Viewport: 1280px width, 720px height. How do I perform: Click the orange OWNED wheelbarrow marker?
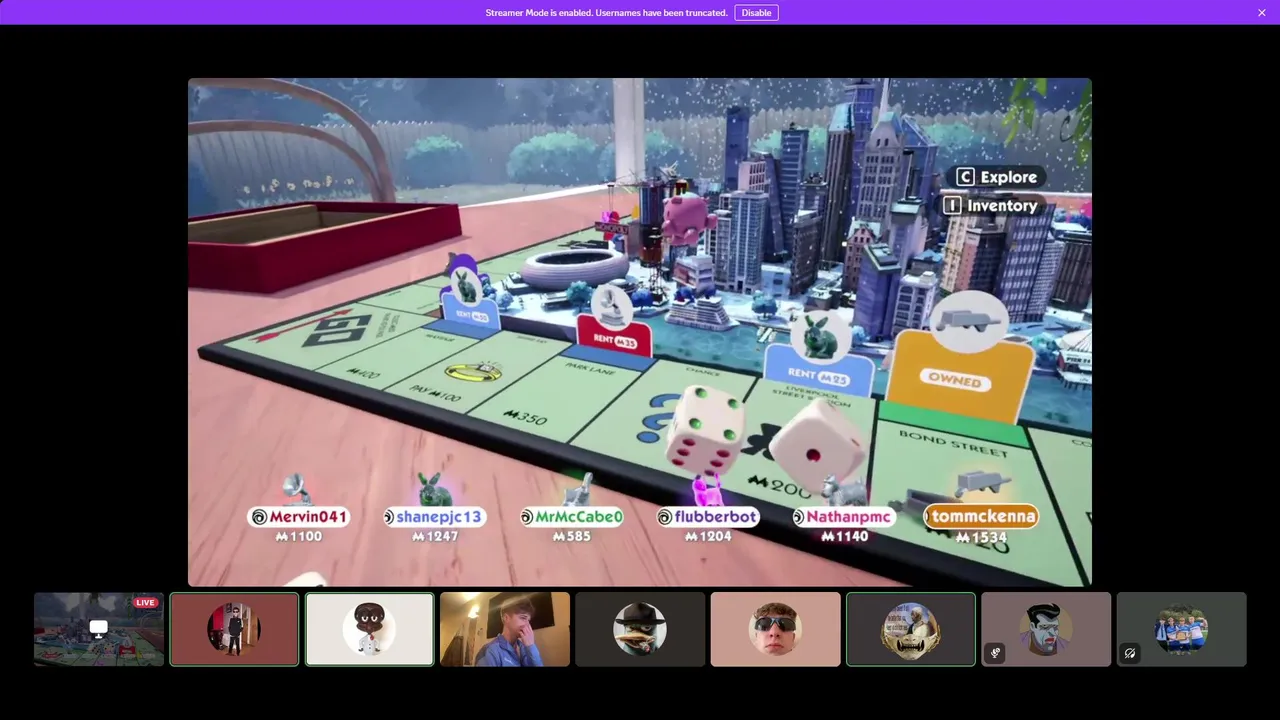click(962, 358)
